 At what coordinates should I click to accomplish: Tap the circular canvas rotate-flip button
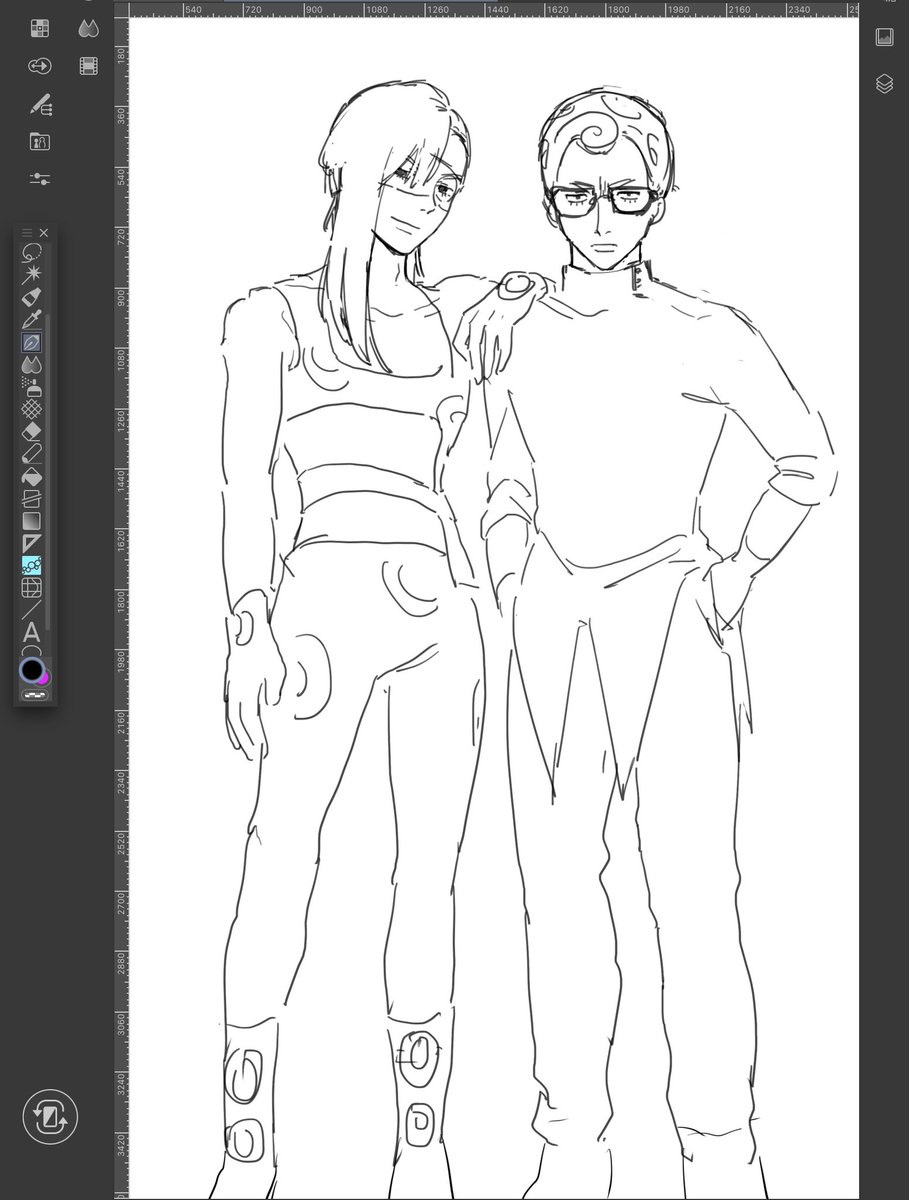coord(50,1117)
